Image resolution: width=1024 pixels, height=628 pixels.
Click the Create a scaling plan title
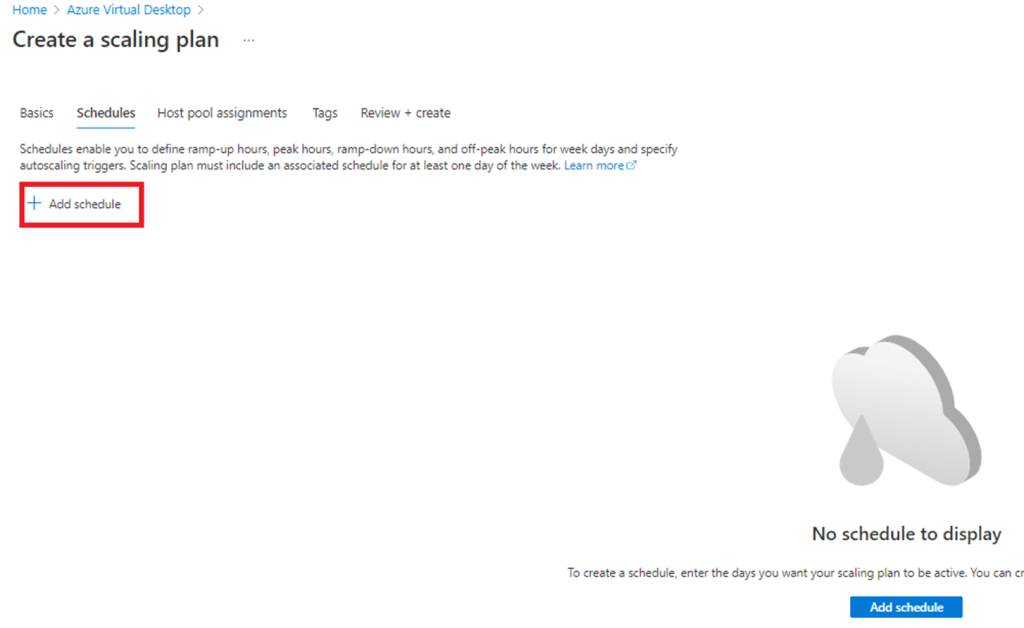point(116,41)
